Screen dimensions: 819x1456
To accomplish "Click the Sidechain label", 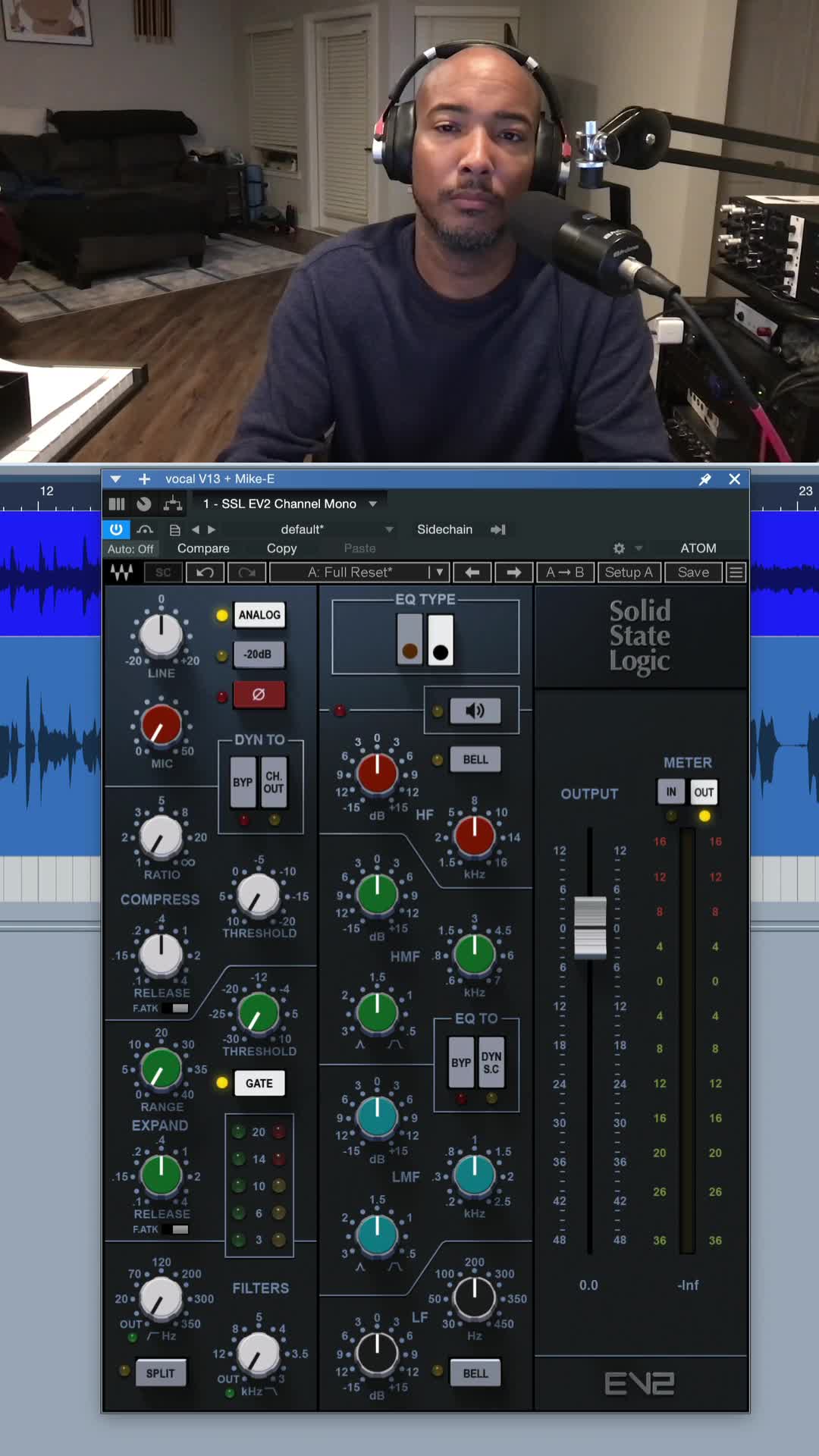I will click(444, 529).
